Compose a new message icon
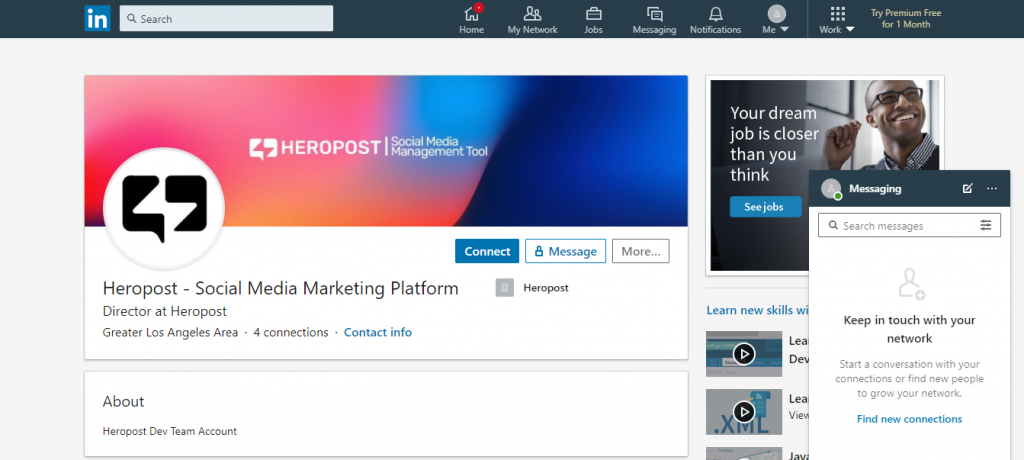The image size is (1024, 460). (x=967, y=188)
